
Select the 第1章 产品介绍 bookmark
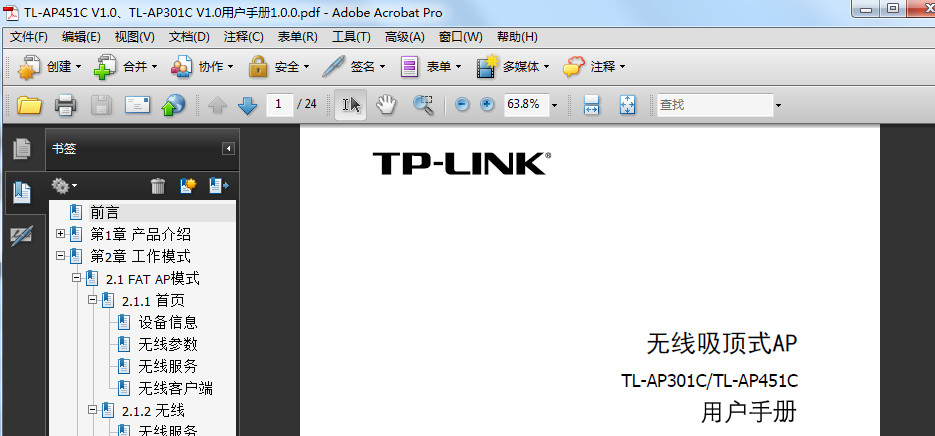141,234
